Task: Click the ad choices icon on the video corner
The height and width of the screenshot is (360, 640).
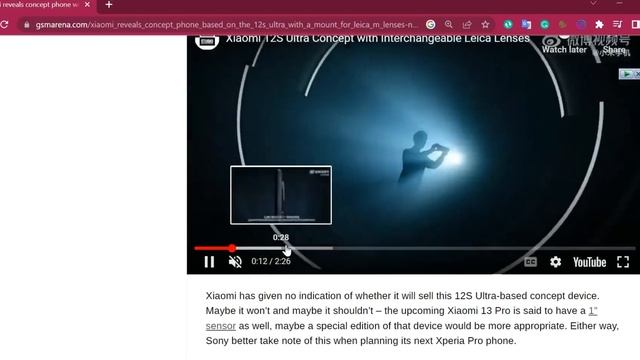Action: (627, 74)
